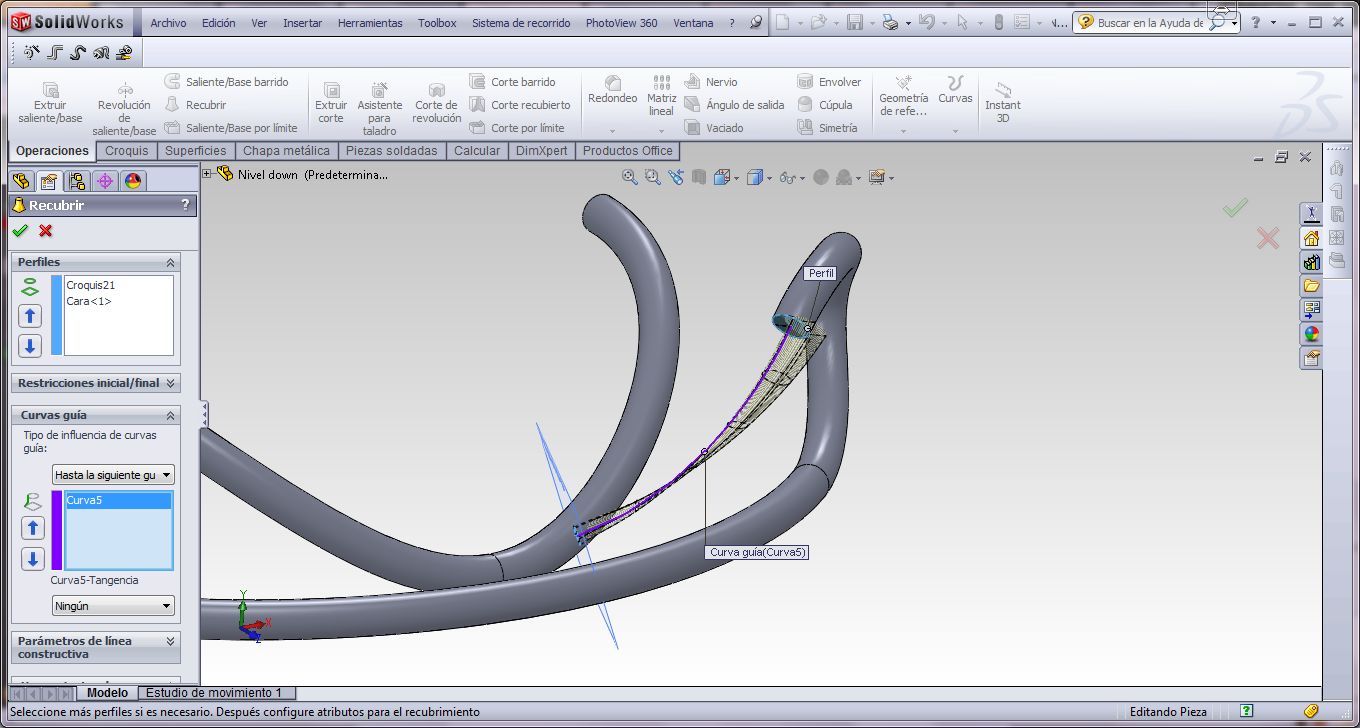Move profile up in Perfiles list

pyautogui.click(x=30, y=316)
